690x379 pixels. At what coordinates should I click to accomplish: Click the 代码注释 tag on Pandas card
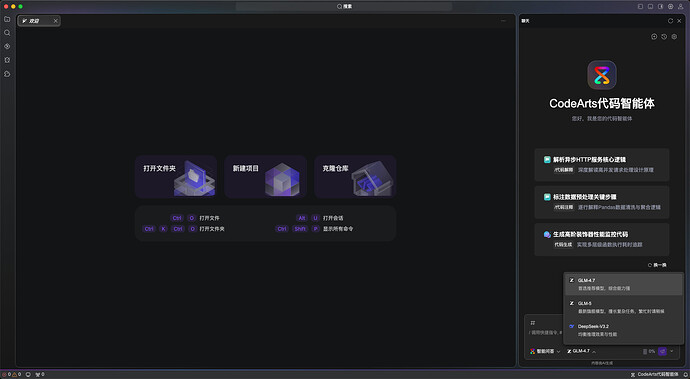point(564,207)
